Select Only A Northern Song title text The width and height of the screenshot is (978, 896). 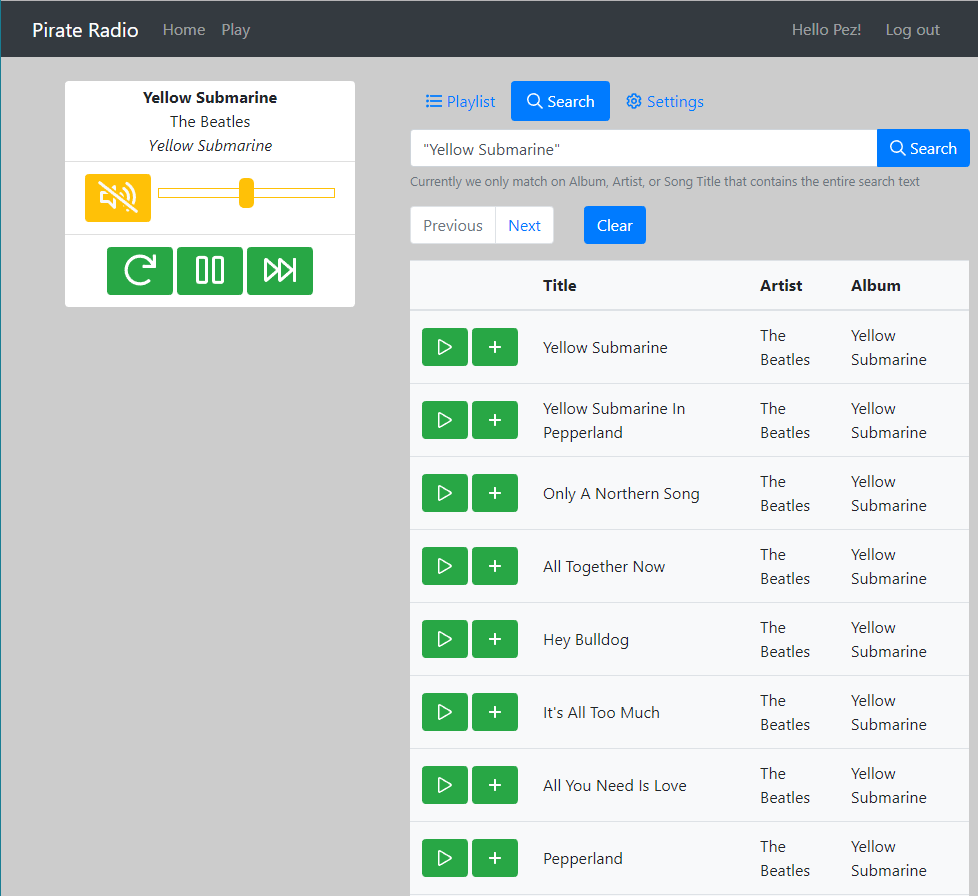pos(621,494)
